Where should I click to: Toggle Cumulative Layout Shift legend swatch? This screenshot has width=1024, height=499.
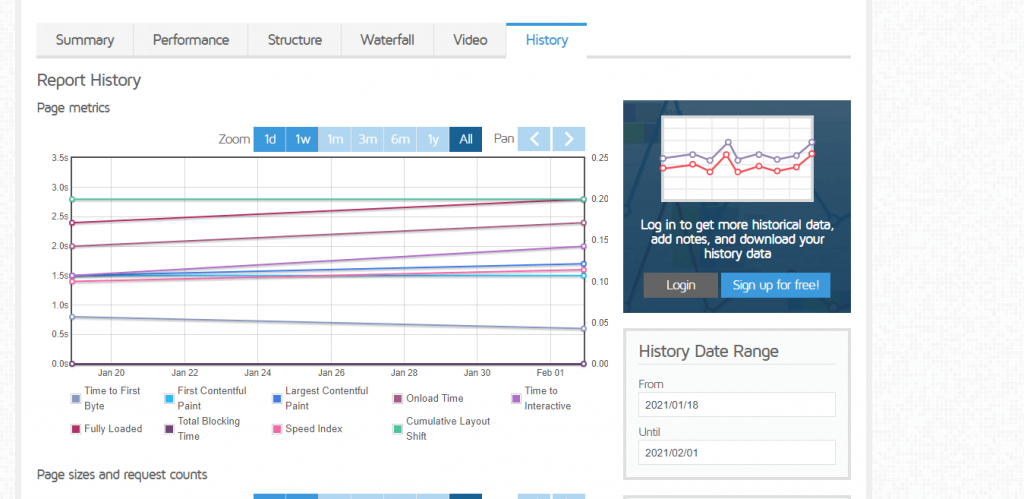pyautogui.click(x=397, y=429)
